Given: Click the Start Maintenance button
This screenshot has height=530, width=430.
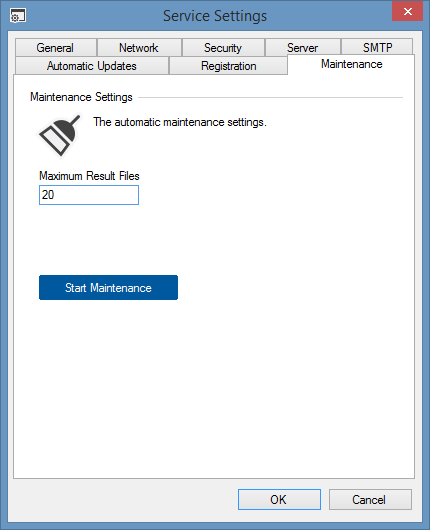Looking at the screenshot, I should [x=109, y=288].
